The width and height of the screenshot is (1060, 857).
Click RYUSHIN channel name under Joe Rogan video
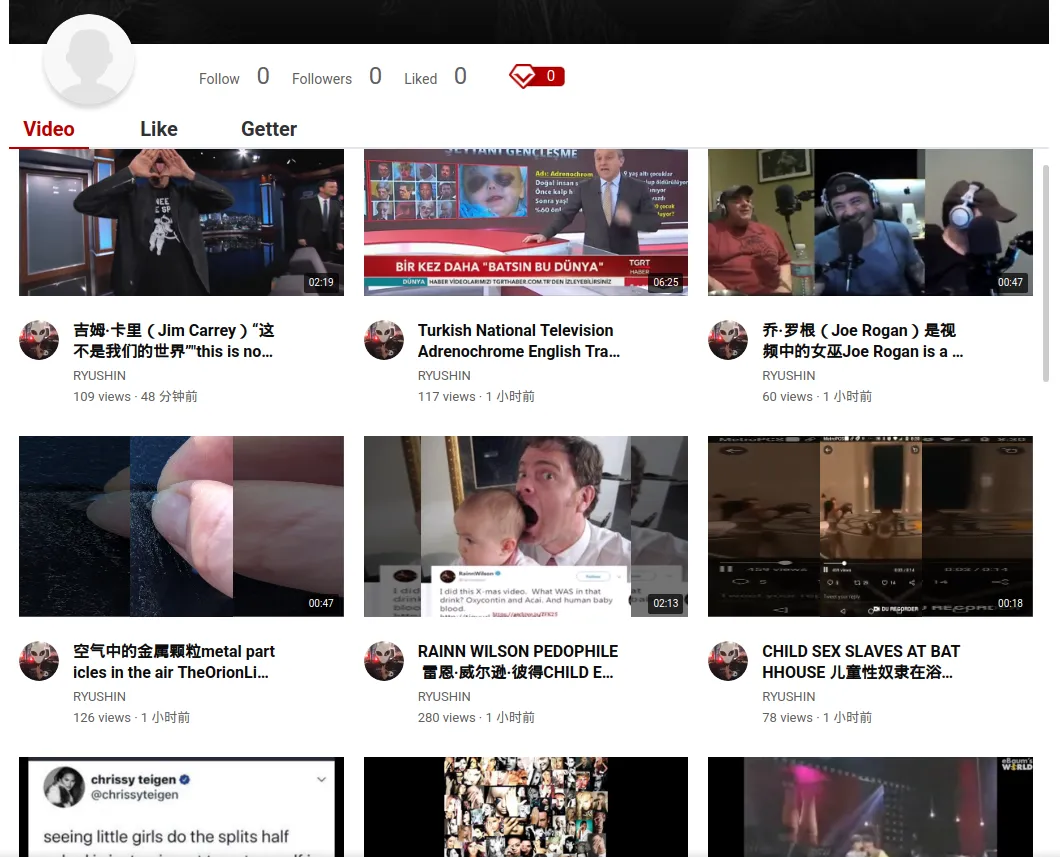point(788,376)
